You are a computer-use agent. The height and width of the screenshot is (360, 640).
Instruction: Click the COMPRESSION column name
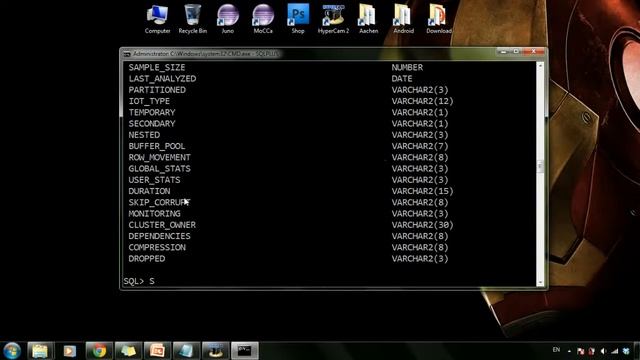157,247
